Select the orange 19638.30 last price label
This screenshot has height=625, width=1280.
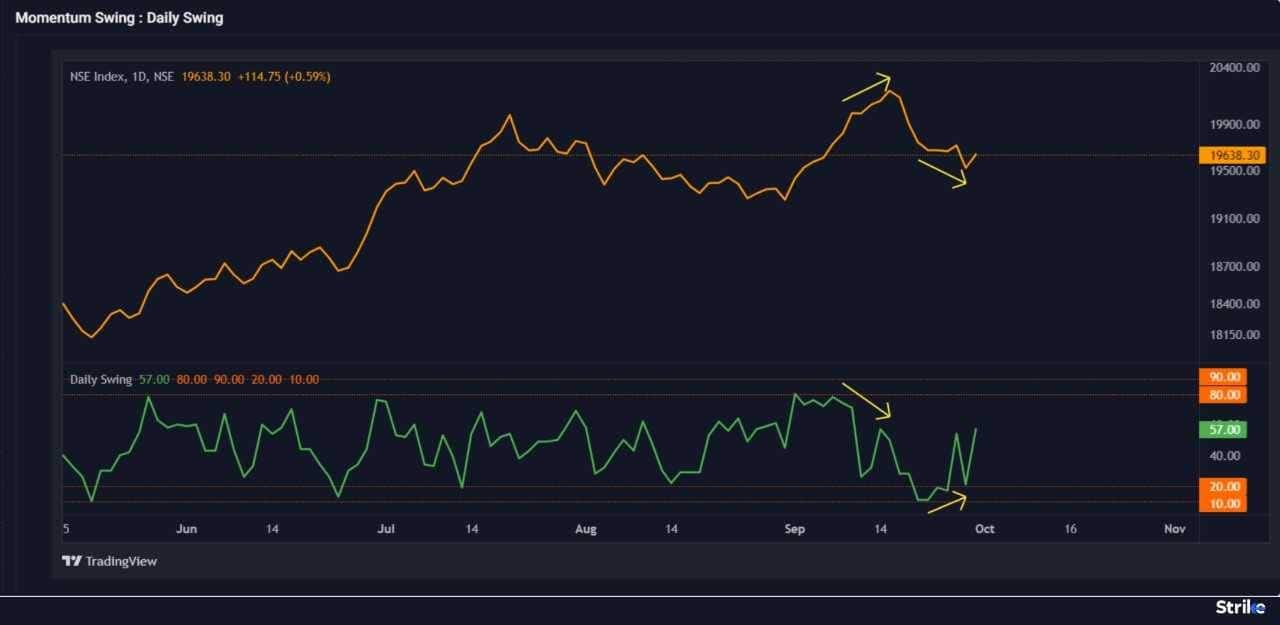(1232, 155)
